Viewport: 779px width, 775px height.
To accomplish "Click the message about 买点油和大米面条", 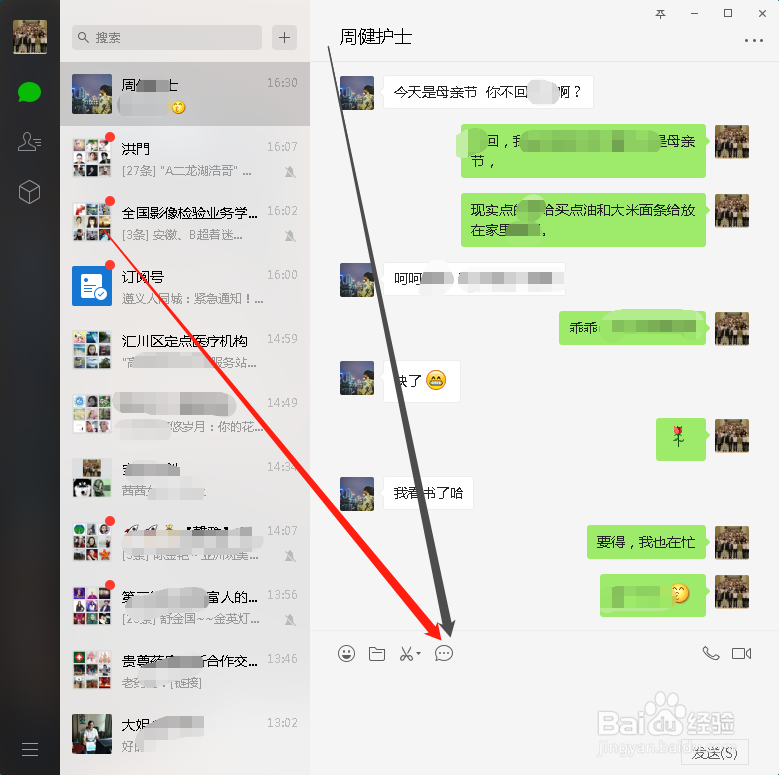I will [x=583, y=220].
